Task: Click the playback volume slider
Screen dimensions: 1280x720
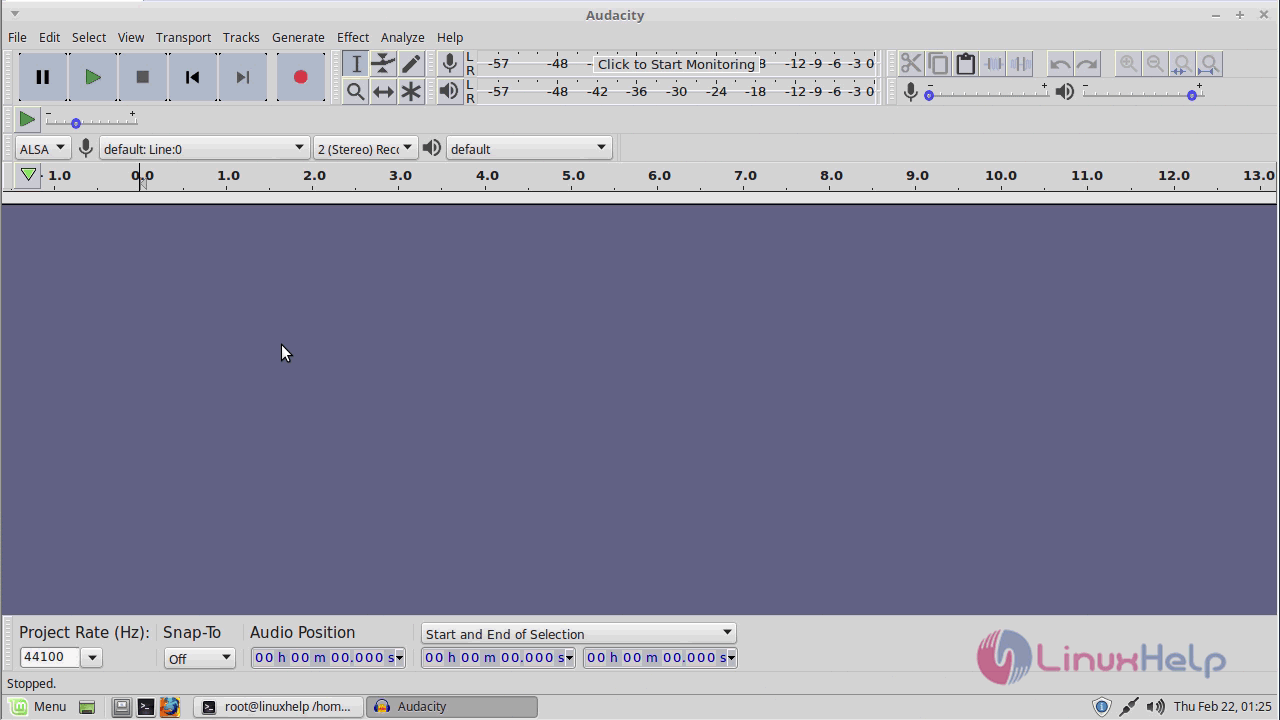Action: pyautogui.click(x=1142, y=92)
